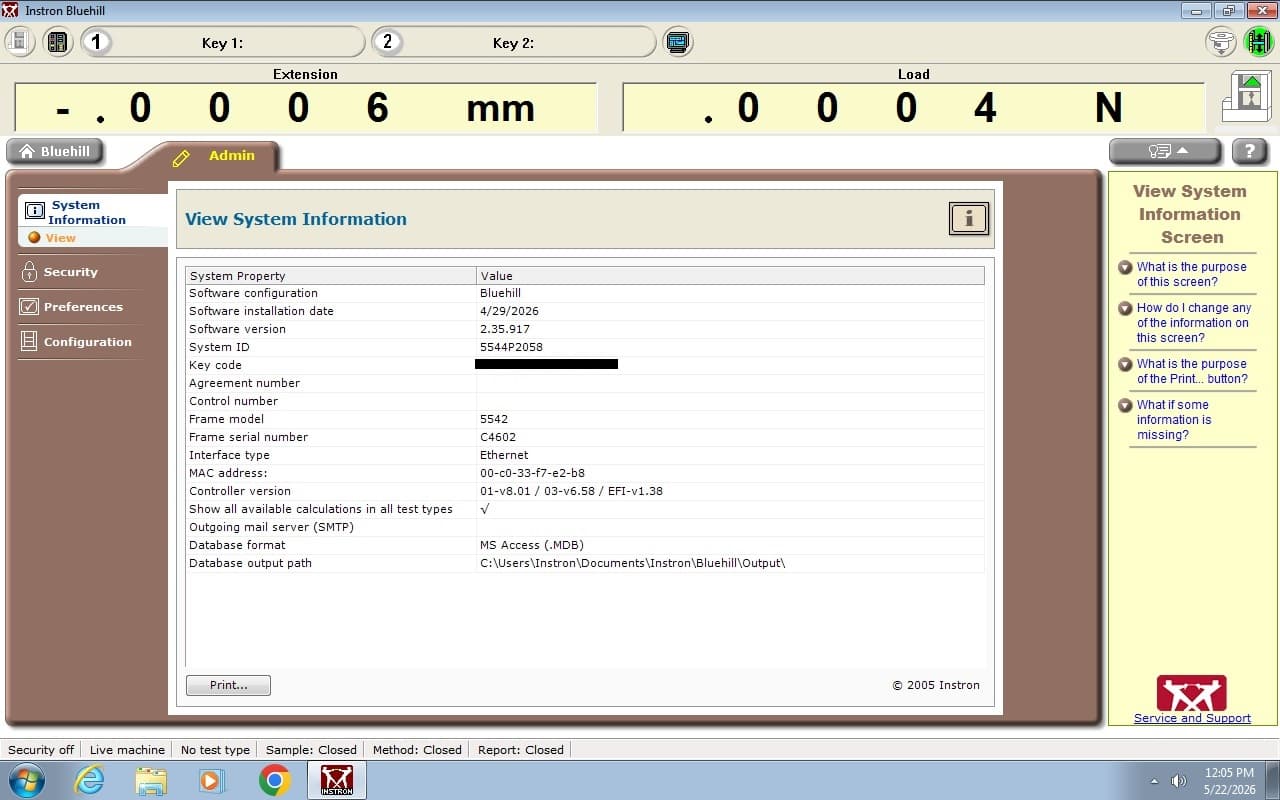Click the Outgoing mail server (SMTP) label
1280x800 pixels.
[x=271, y=527]
